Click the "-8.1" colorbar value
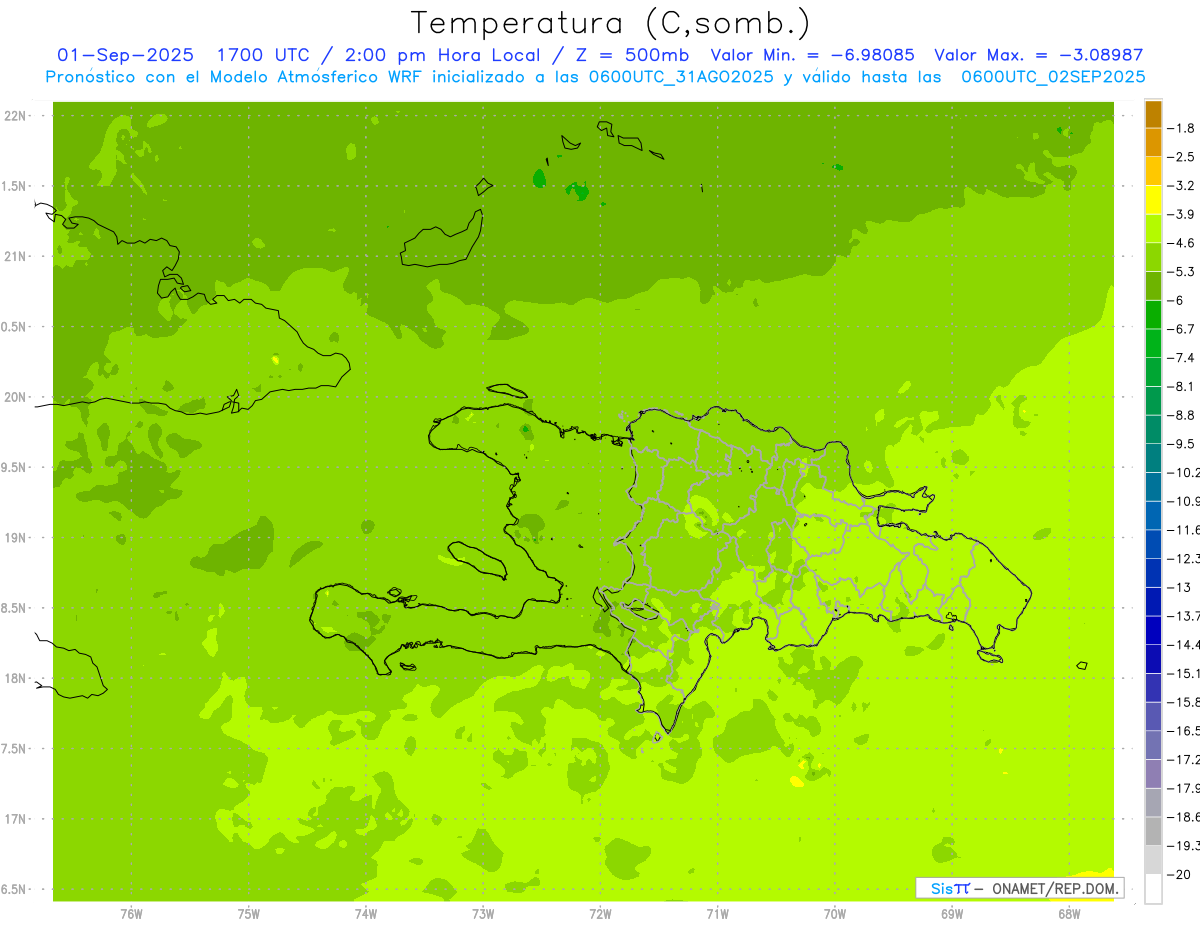 click(1181, 387)
